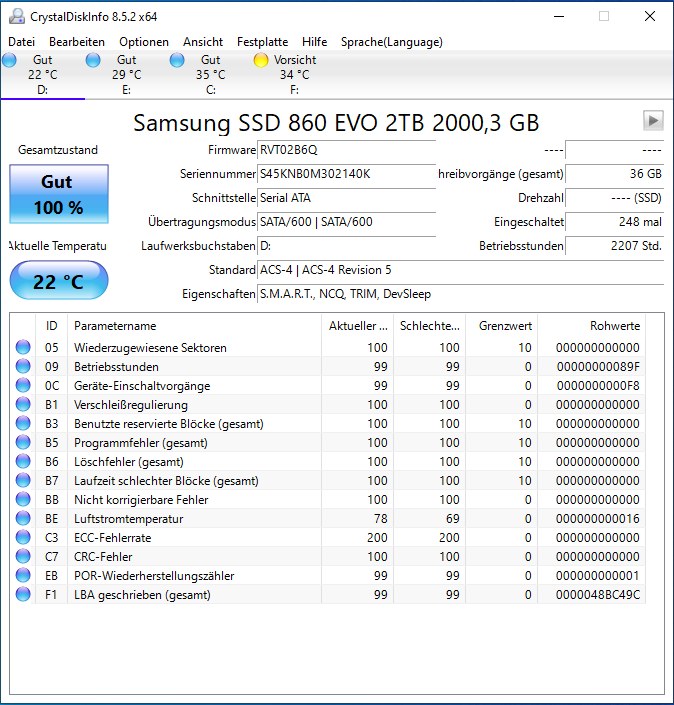
Task: Click the Rohwerte column header
Action: coord(591,326)
